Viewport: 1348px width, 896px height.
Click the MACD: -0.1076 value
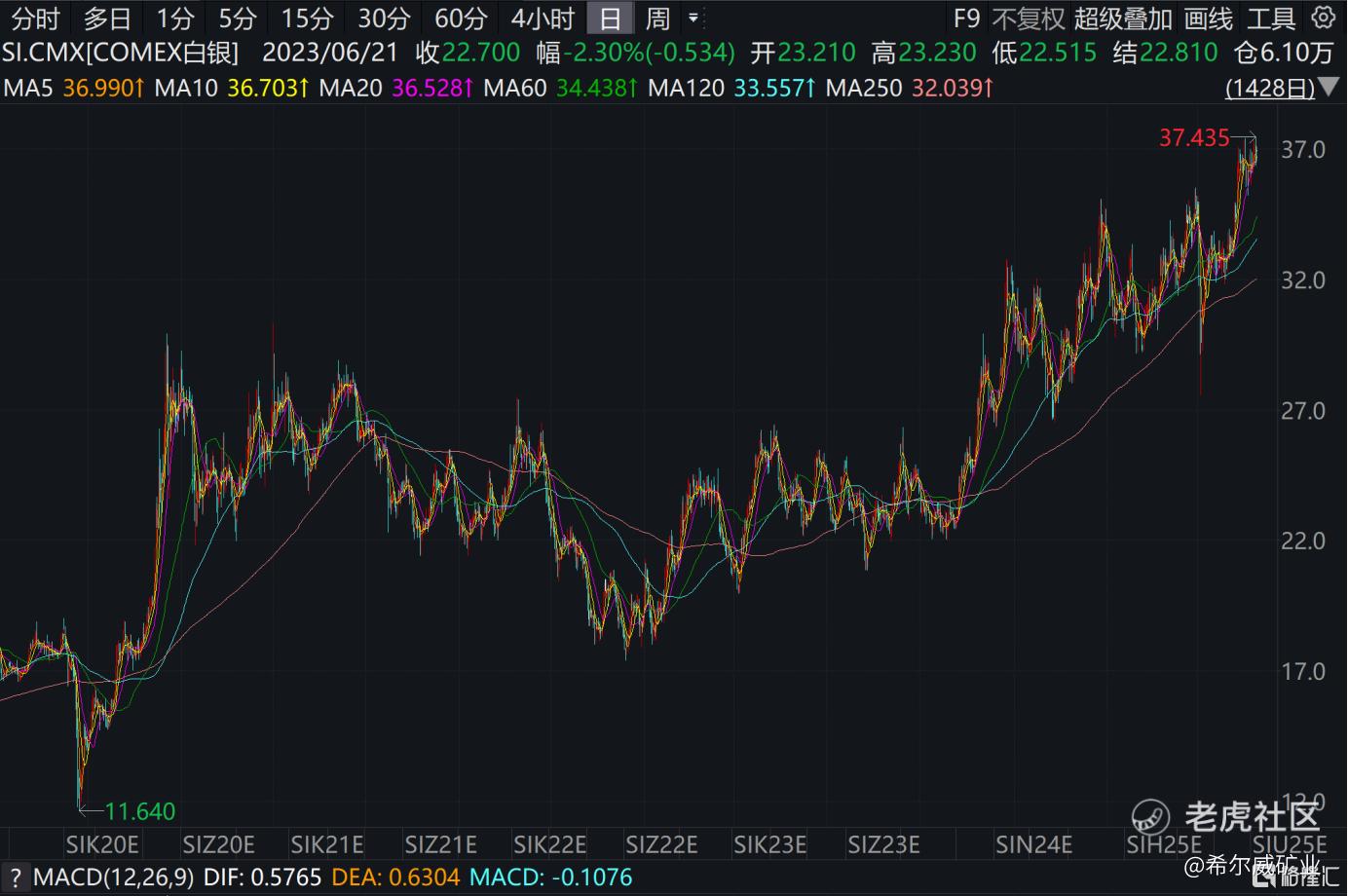point(551,877)
